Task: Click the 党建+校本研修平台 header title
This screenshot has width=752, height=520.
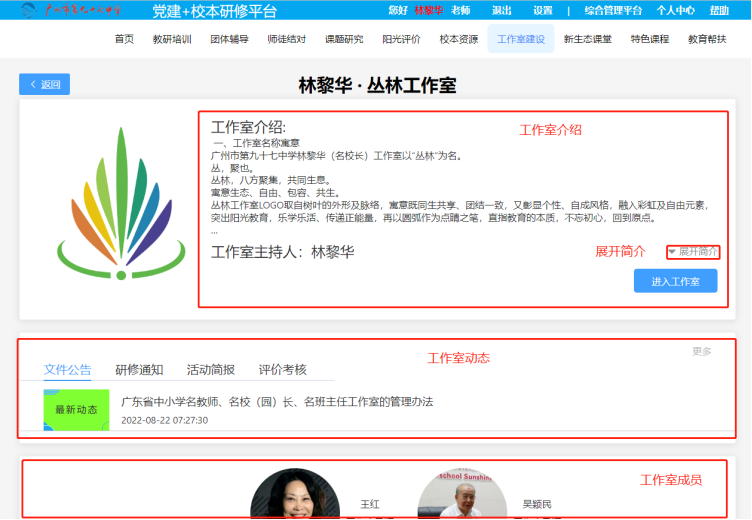Action: 214,11
